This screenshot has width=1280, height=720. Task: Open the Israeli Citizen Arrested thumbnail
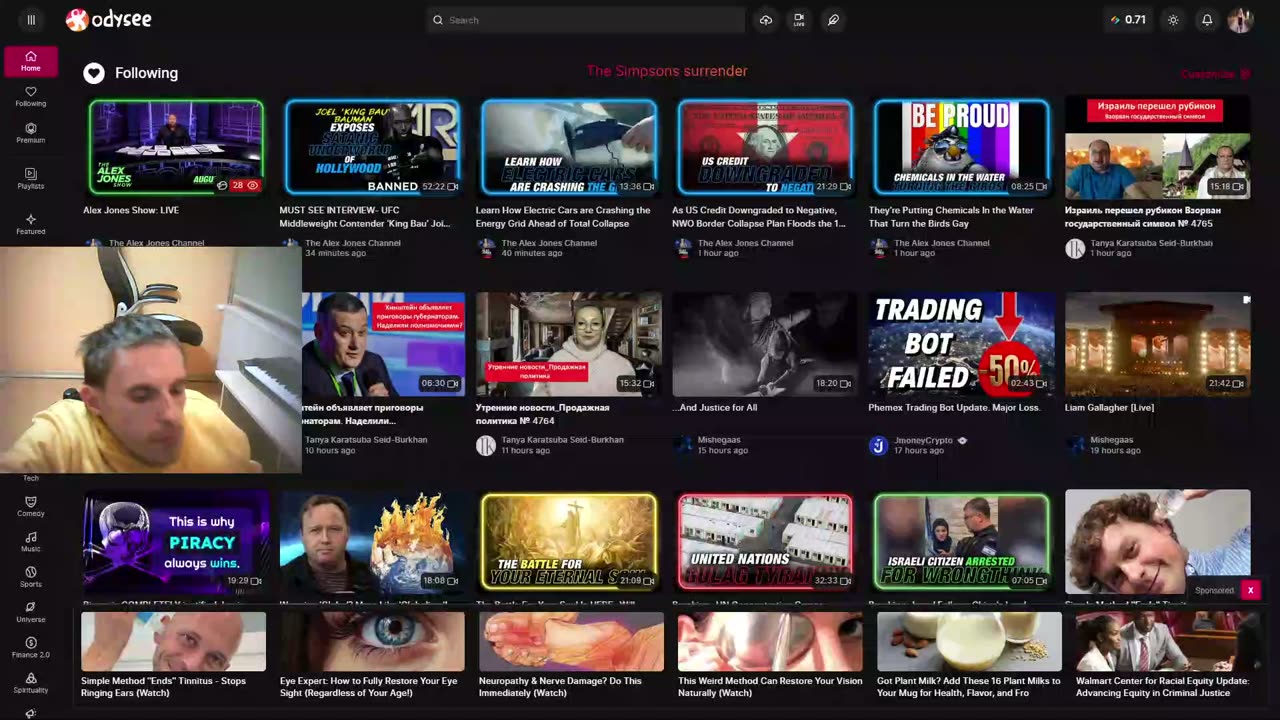click(x=961, y=541)
